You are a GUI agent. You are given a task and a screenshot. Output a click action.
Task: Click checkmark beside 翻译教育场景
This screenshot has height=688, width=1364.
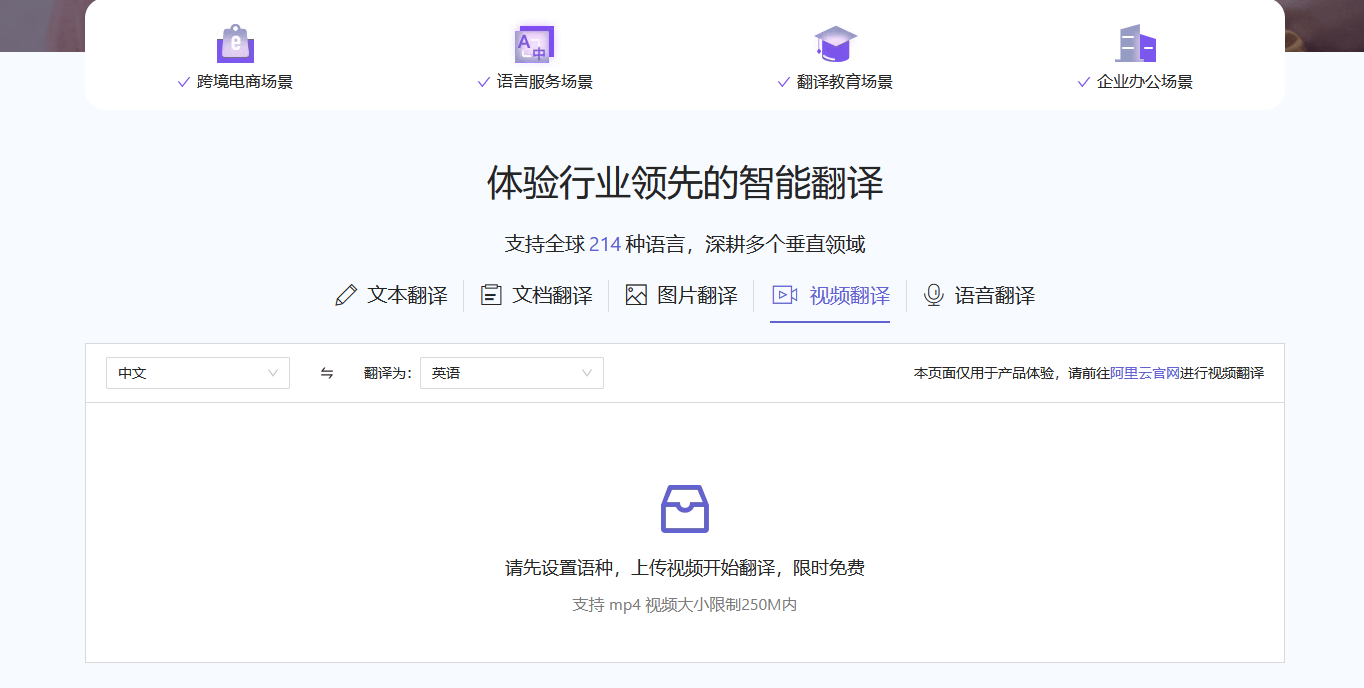pyautogui.click(x=784, y=82)
